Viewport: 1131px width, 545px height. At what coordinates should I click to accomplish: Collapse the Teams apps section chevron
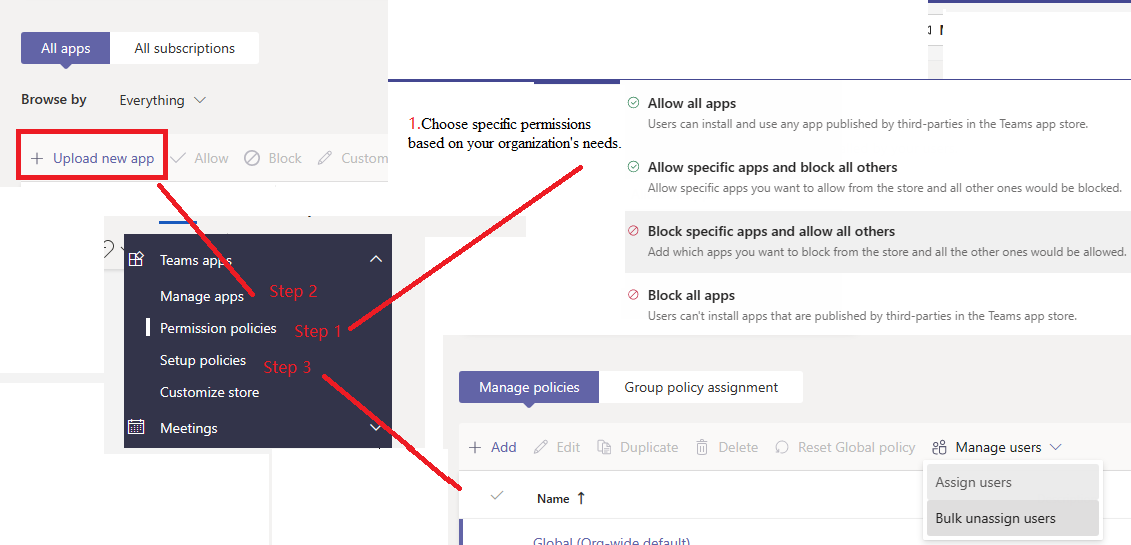376,259
